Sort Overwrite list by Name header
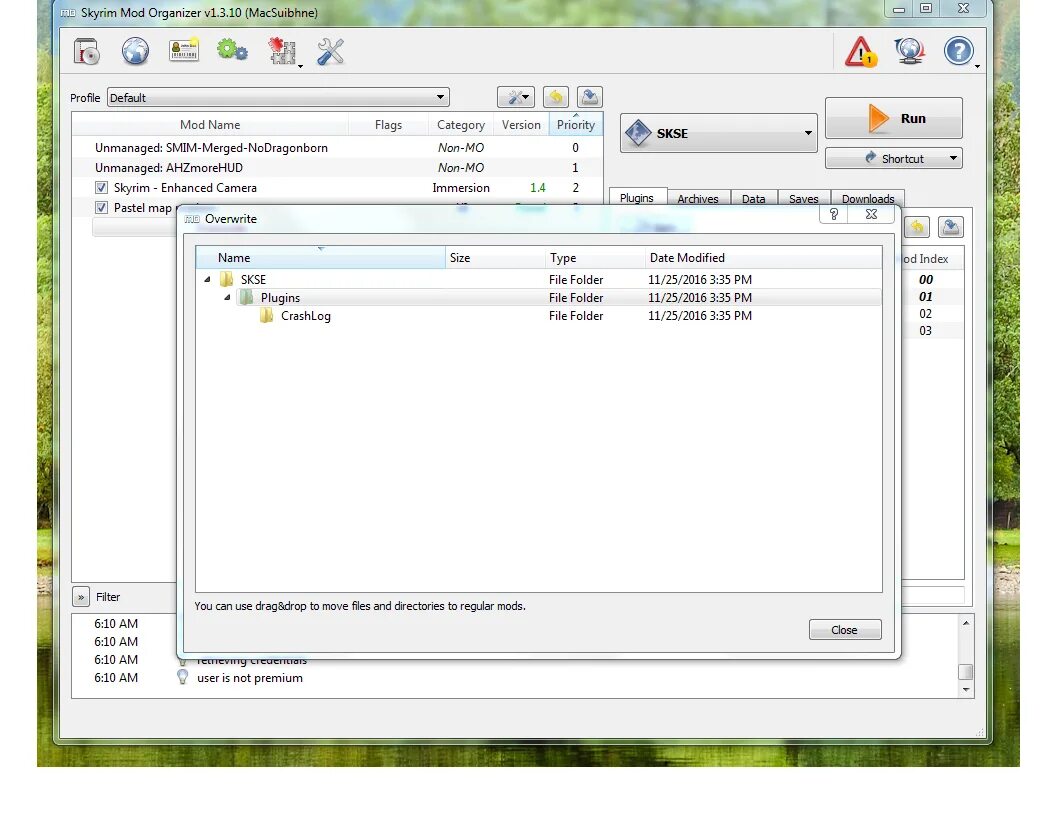The width and height of the screenshot is (1056, 816). pyautogui.click(x=321, y=258)
